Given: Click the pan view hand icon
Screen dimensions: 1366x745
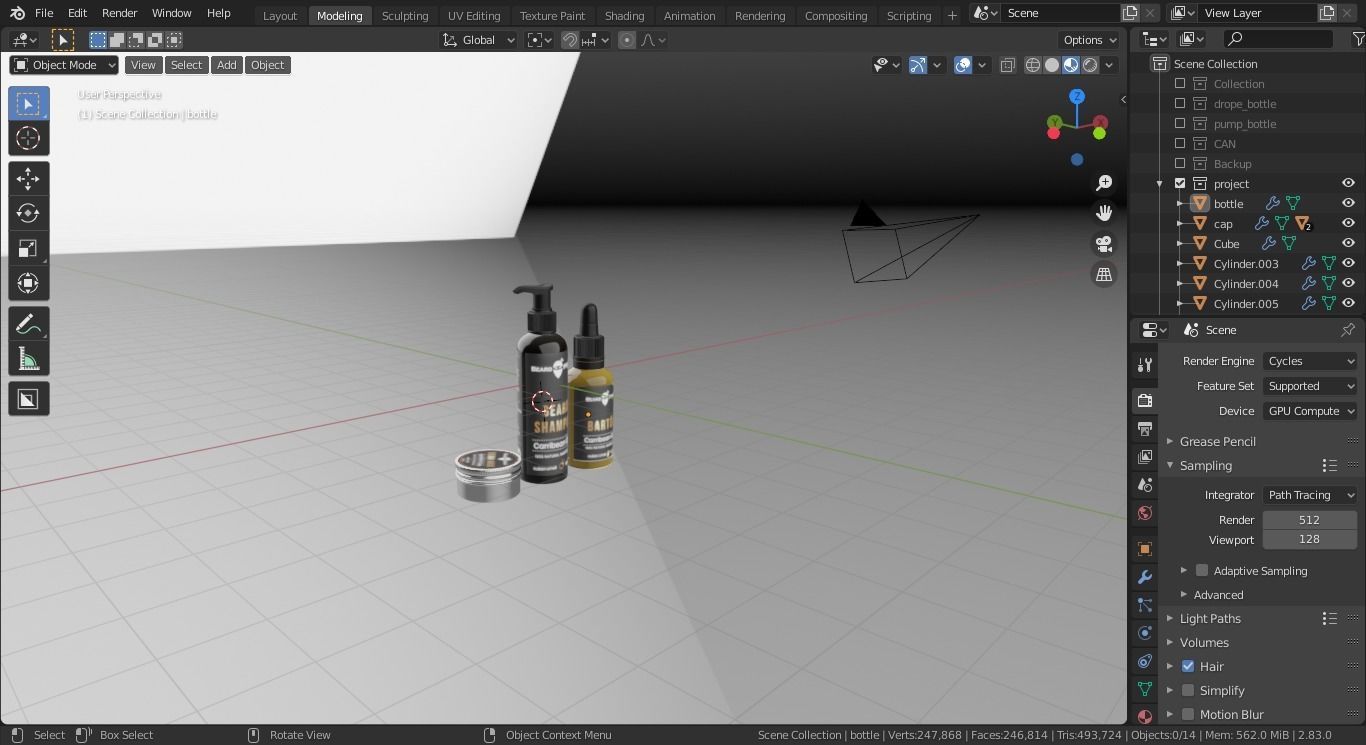Looking at the screenshot, I should 1104,213.
